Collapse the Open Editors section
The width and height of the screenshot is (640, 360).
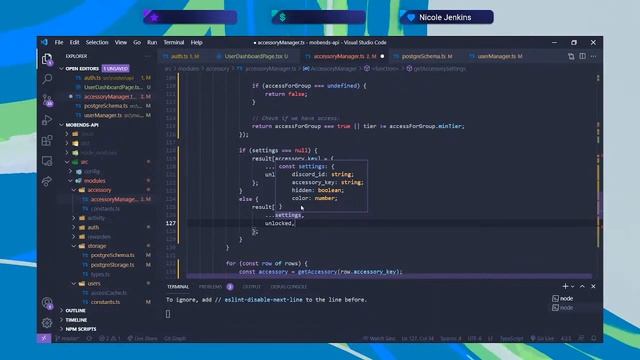[x=62, y=69]
